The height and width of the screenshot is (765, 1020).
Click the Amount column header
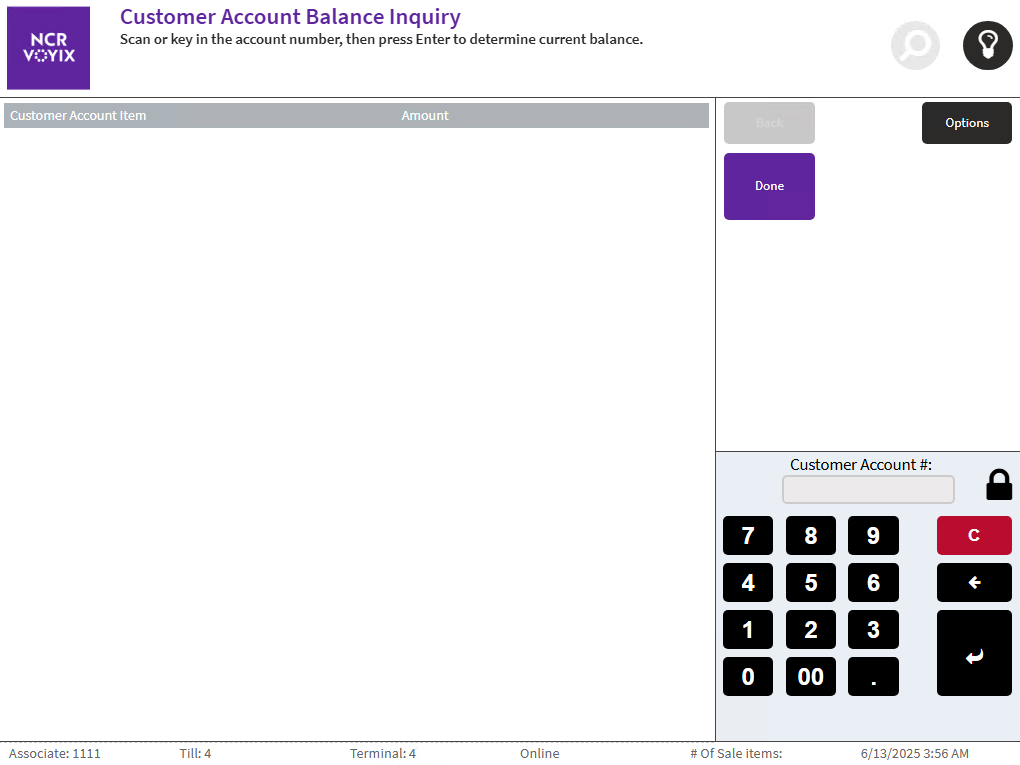click(x=425, y=116)
